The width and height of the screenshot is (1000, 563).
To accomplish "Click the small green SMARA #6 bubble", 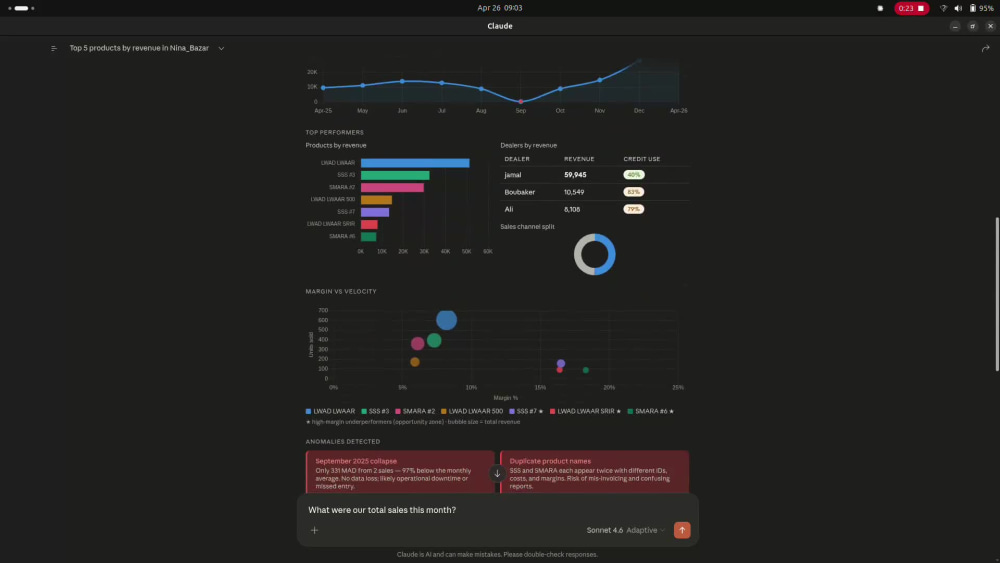I will click(x=586, y=370).
